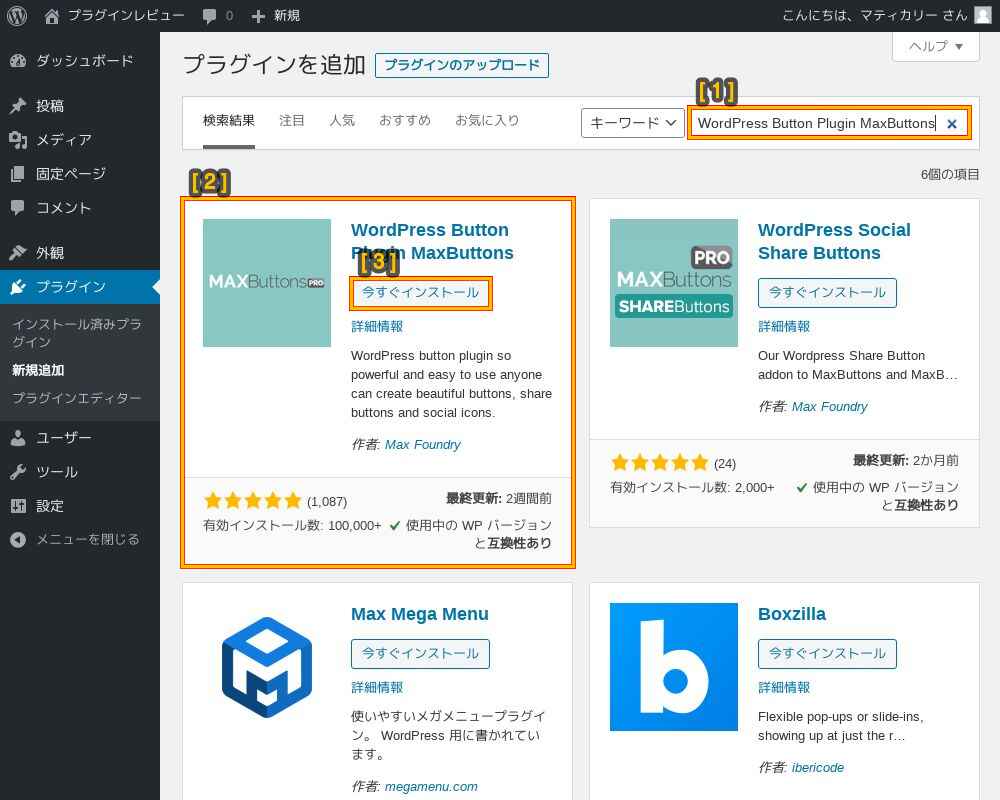
Task: Click the plus icon next to 新規
Action: (x=258, y=16)
